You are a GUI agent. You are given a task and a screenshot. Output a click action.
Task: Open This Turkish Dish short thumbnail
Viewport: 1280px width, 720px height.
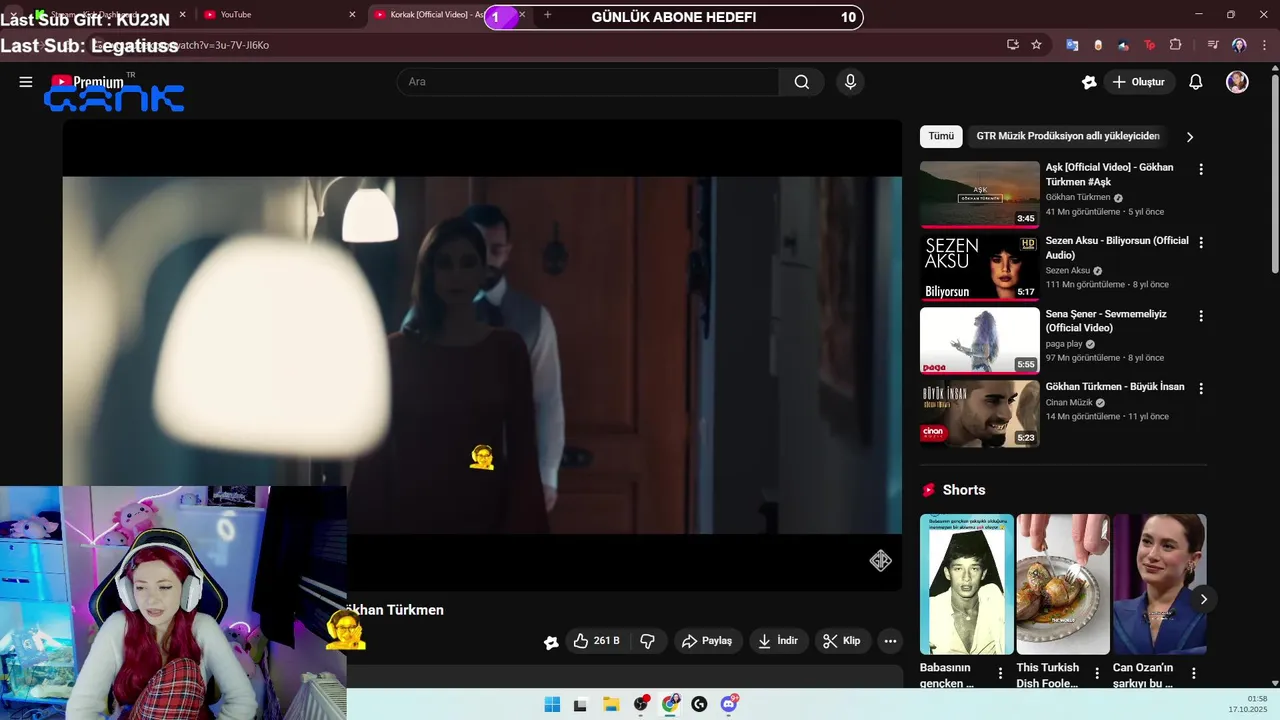click(1063, 584)
